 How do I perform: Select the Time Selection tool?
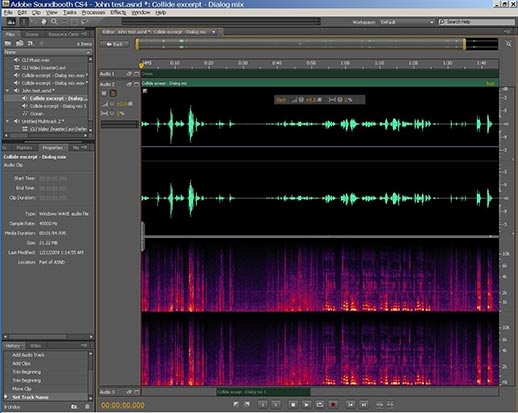coord(24,22)
